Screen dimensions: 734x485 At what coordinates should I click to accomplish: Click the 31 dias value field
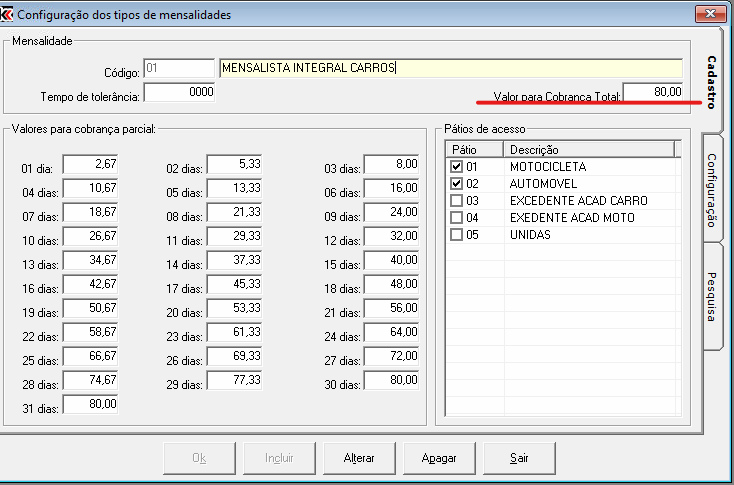(x=91, y=404)
